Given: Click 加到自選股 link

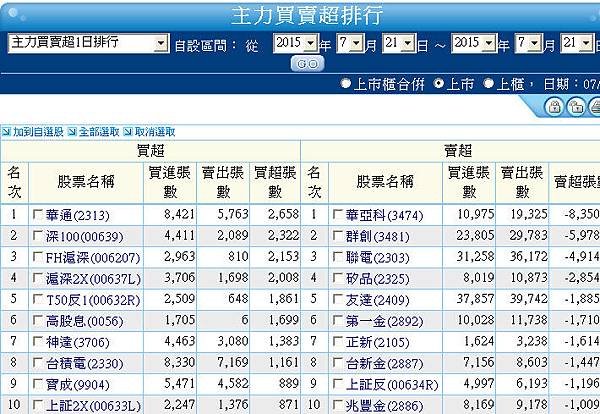Looking at the screenshot, I should click(x=38, y=132).
